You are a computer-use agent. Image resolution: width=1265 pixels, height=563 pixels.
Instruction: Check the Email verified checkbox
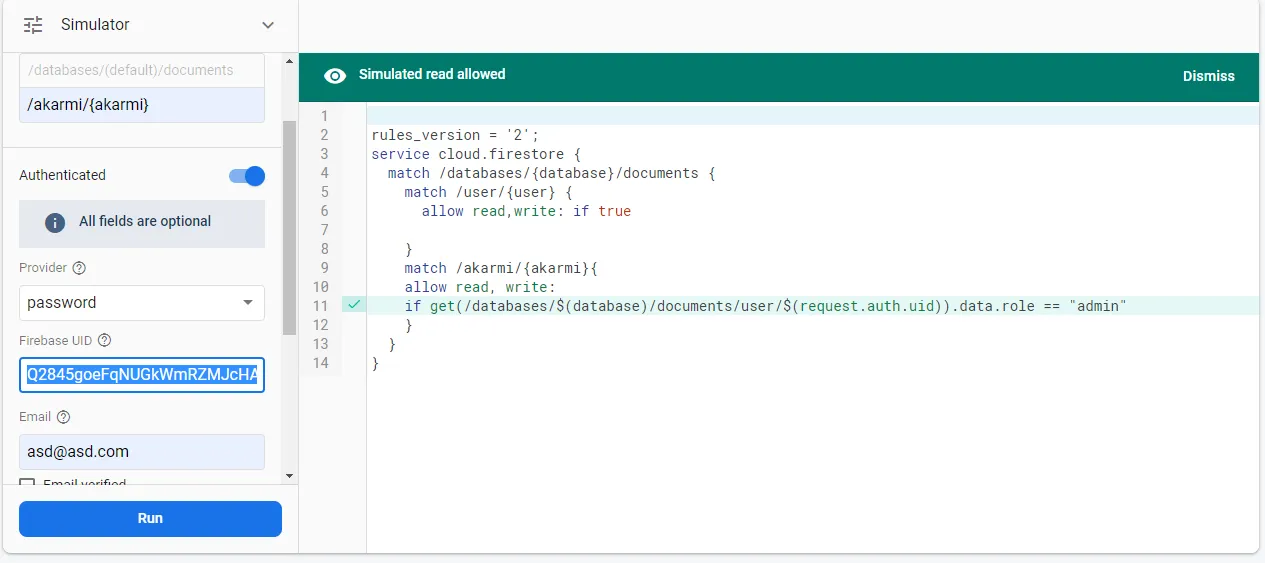(27, 484)
